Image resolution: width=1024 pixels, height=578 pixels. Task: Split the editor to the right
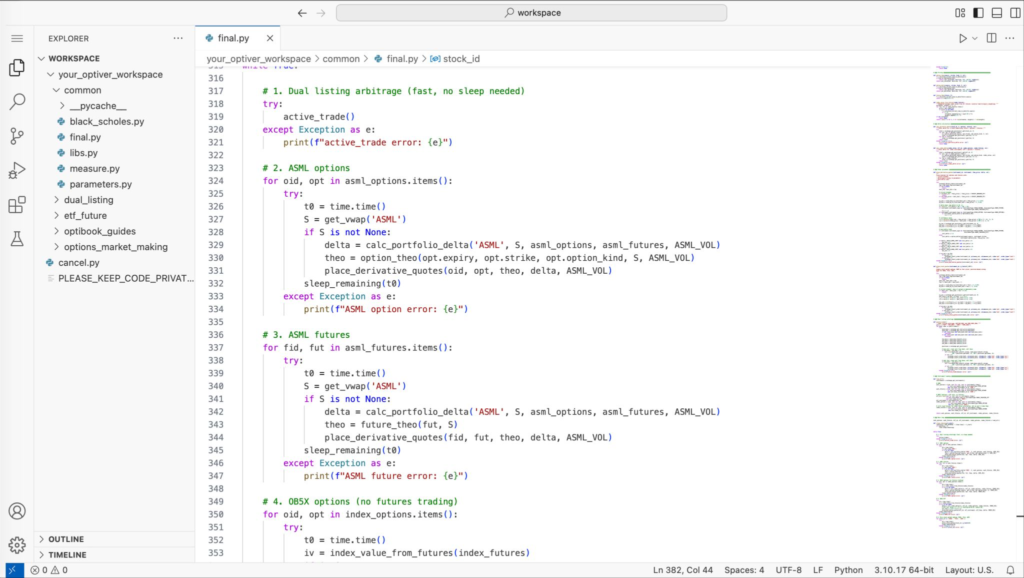point(991,39)
